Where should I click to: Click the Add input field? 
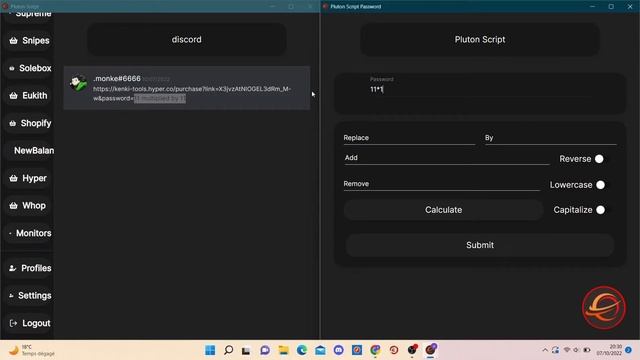(447, 158)
